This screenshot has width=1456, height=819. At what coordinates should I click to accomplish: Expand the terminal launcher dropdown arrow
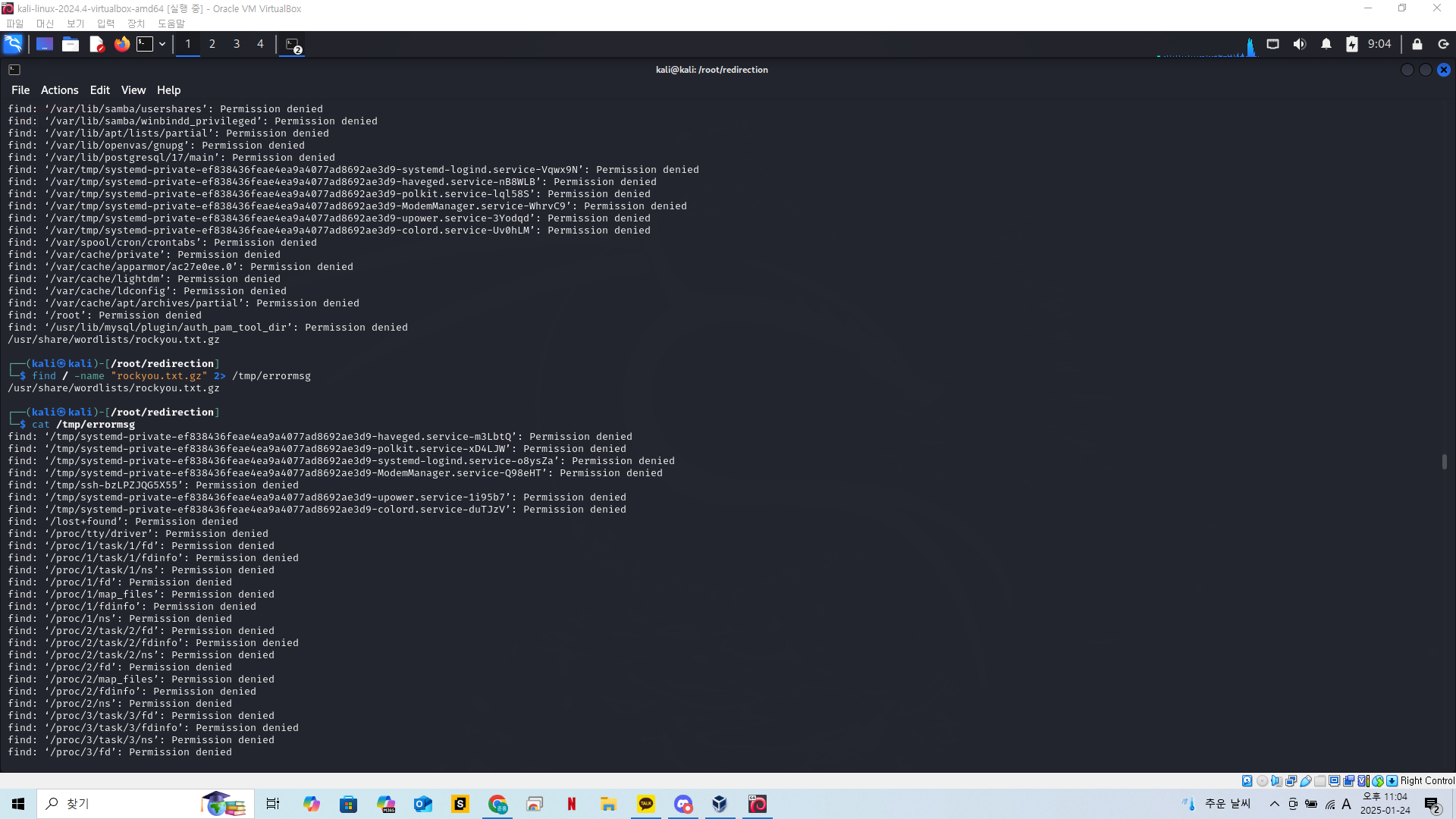(x=162, y=44)
